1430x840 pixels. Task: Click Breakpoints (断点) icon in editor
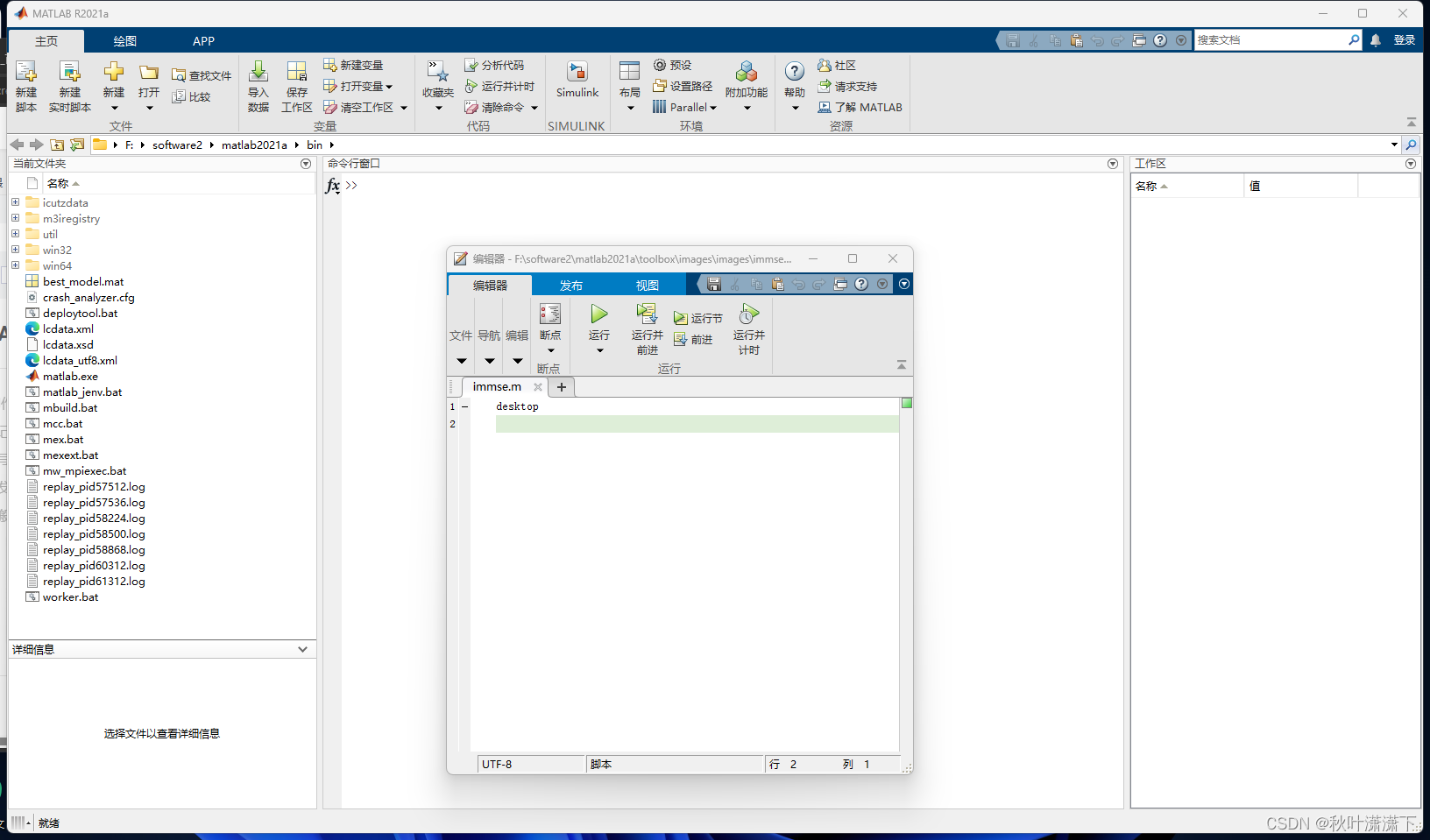tap(550, 314)
